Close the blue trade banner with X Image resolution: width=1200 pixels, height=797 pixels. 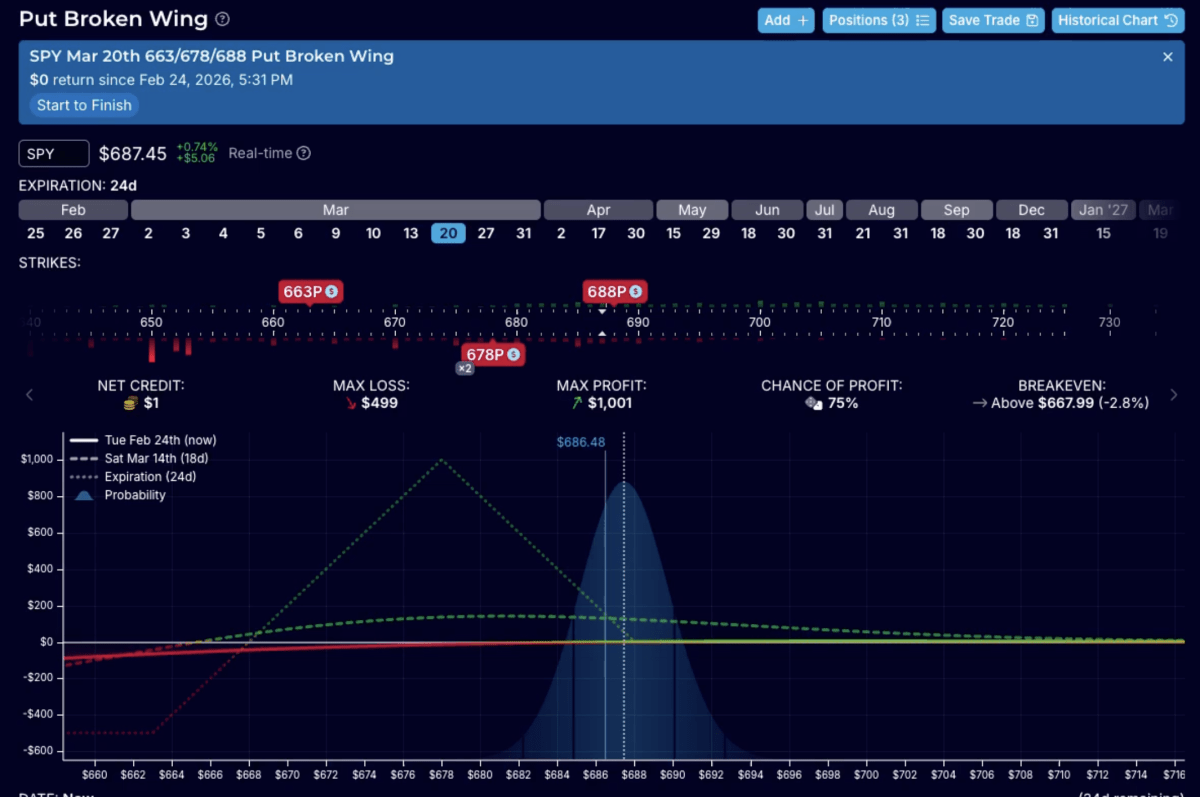tap(1167, 57)
